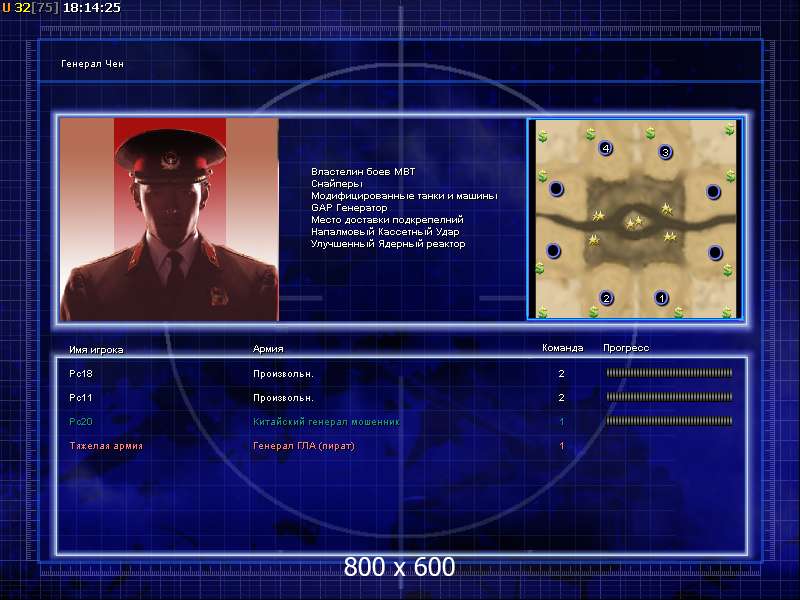Viewport: 800px width, 600px height.
Task: Click the 'Имя игрока' column header
Action: coord(96,350)
